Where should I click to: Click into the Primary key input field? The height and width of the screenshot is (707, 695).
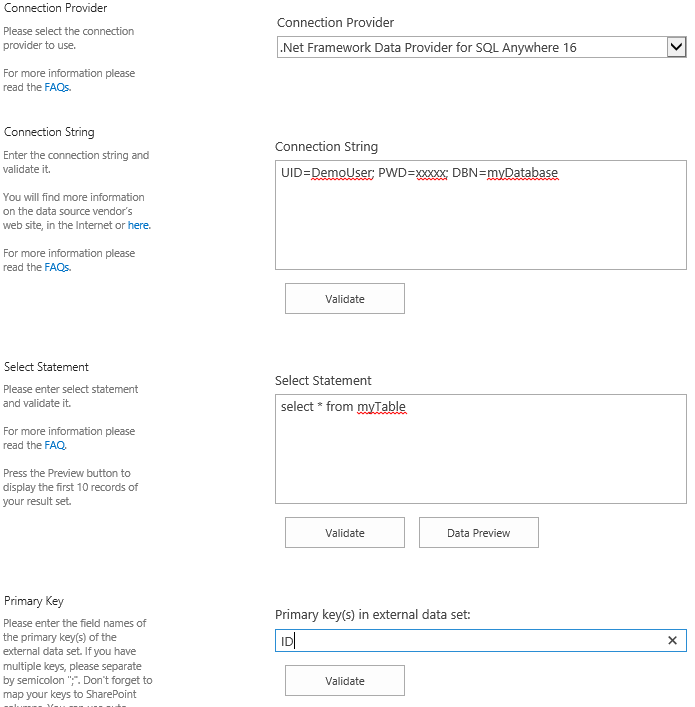(x=470, y=641)
